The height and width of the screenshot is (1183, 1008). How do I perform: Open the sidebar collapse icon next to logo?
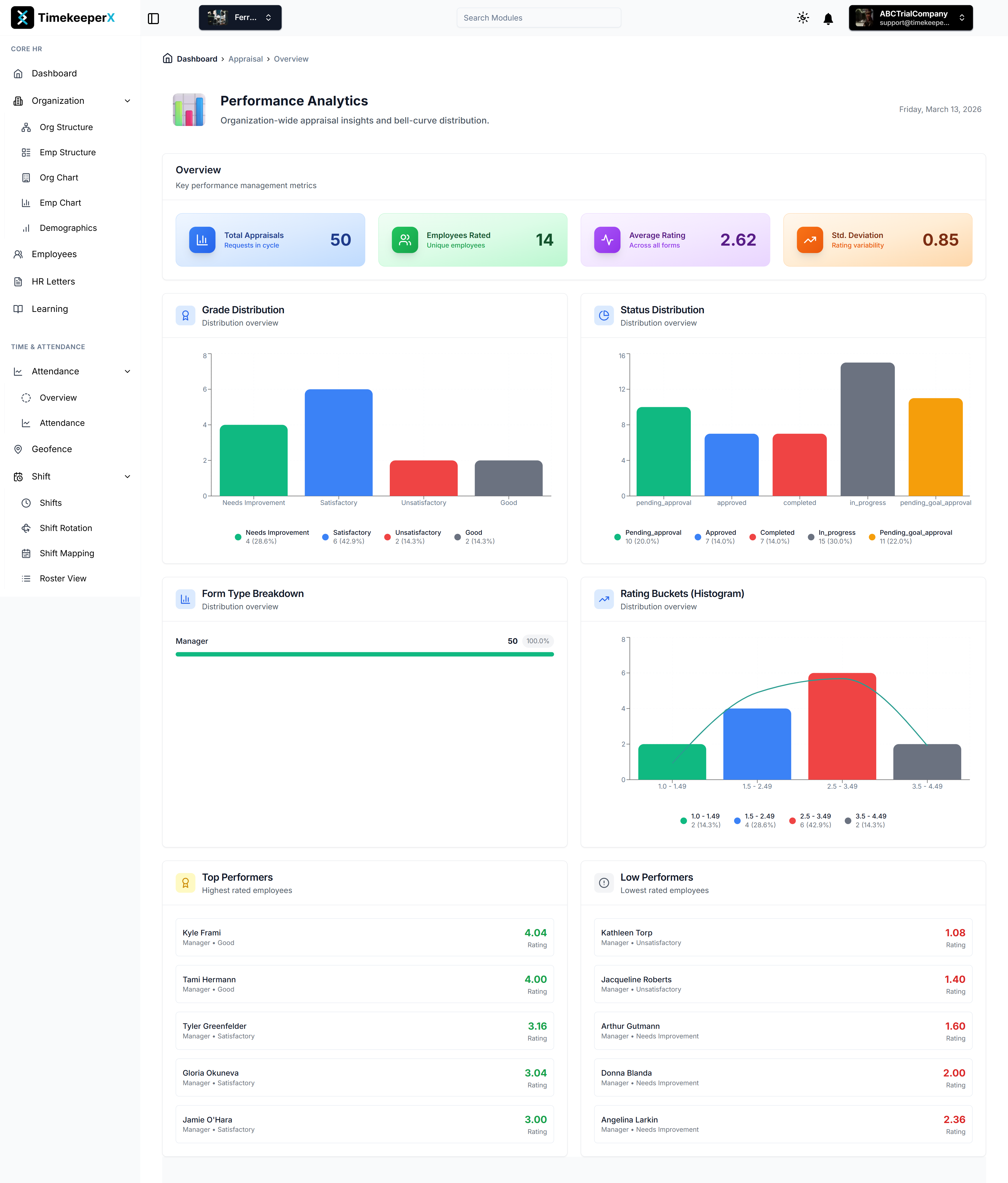tap(154, 18)
